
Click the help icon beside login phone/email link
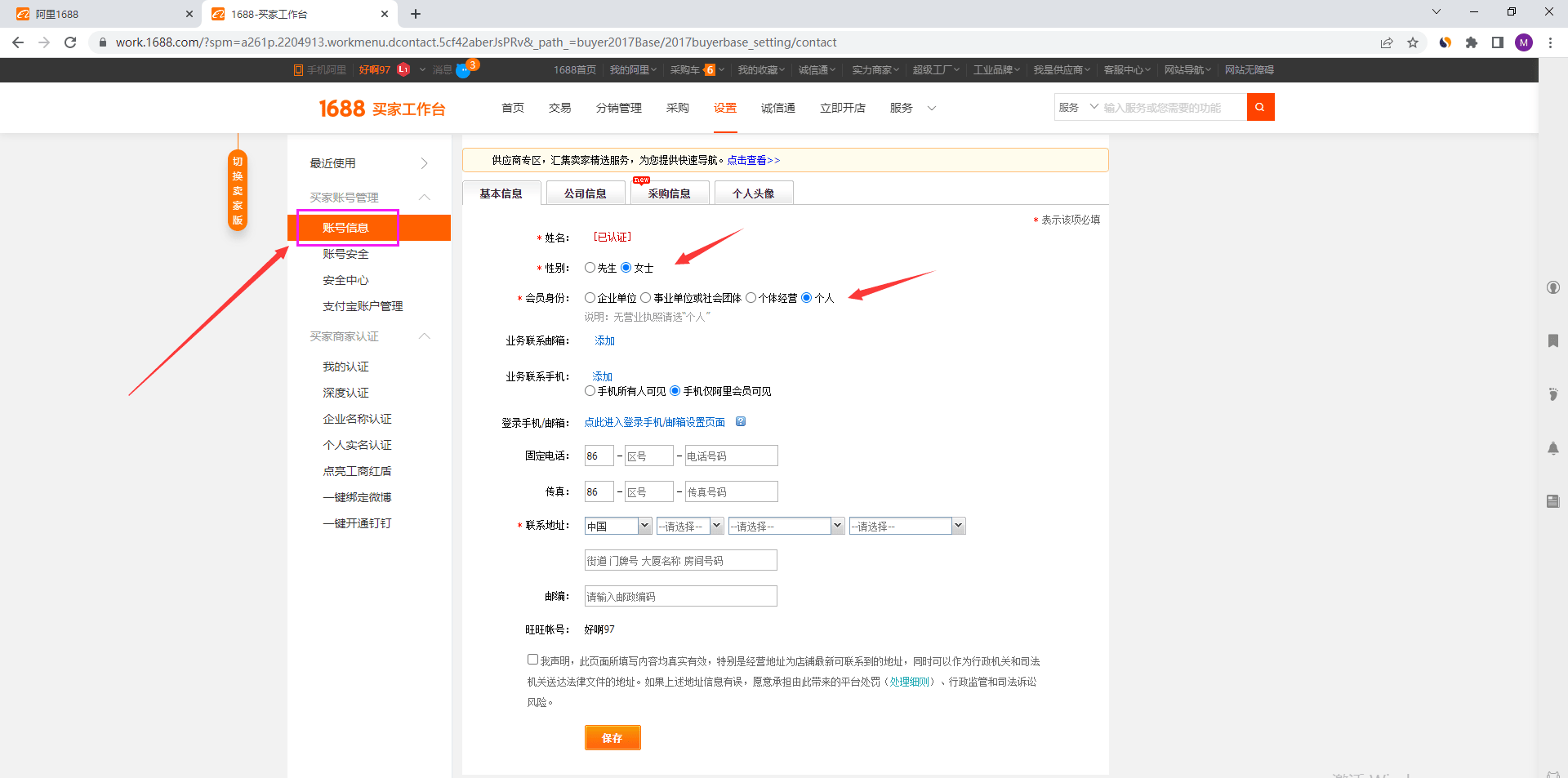point(741,422)
